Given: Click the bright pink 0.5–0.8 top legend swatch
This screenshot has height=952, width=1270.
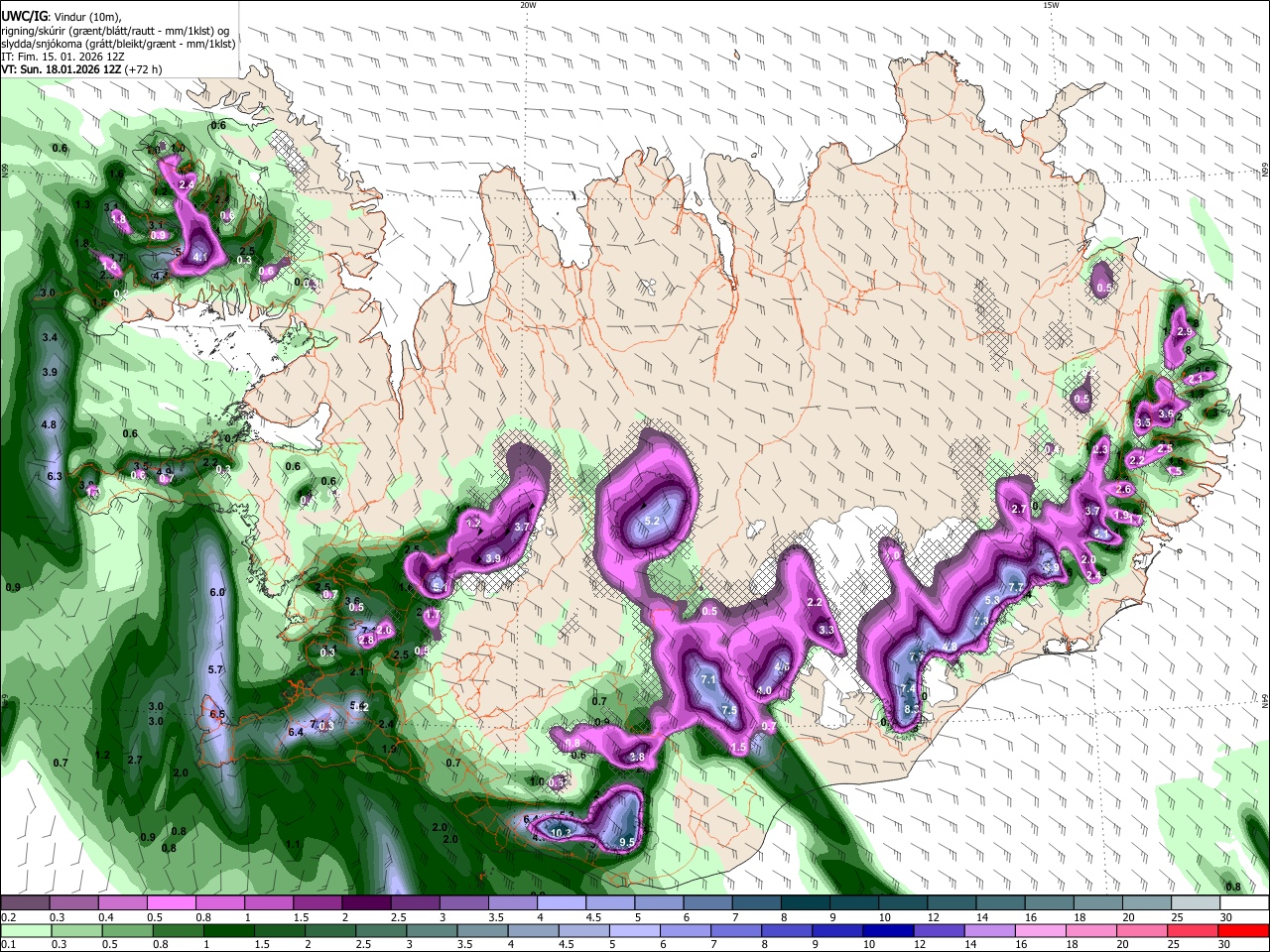Looking at the screenshot, I should (x=171, y=902).
